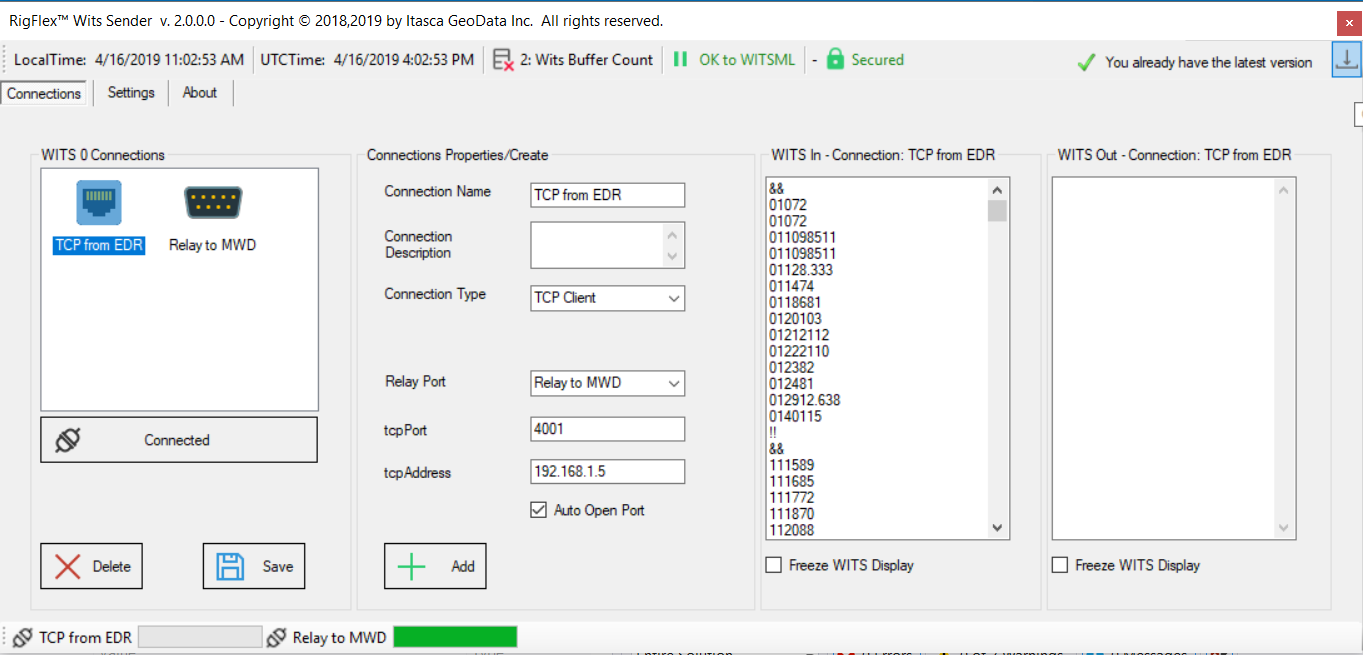Enable Freeze WITS Display for WITS Out

[x=1060, y=566]
